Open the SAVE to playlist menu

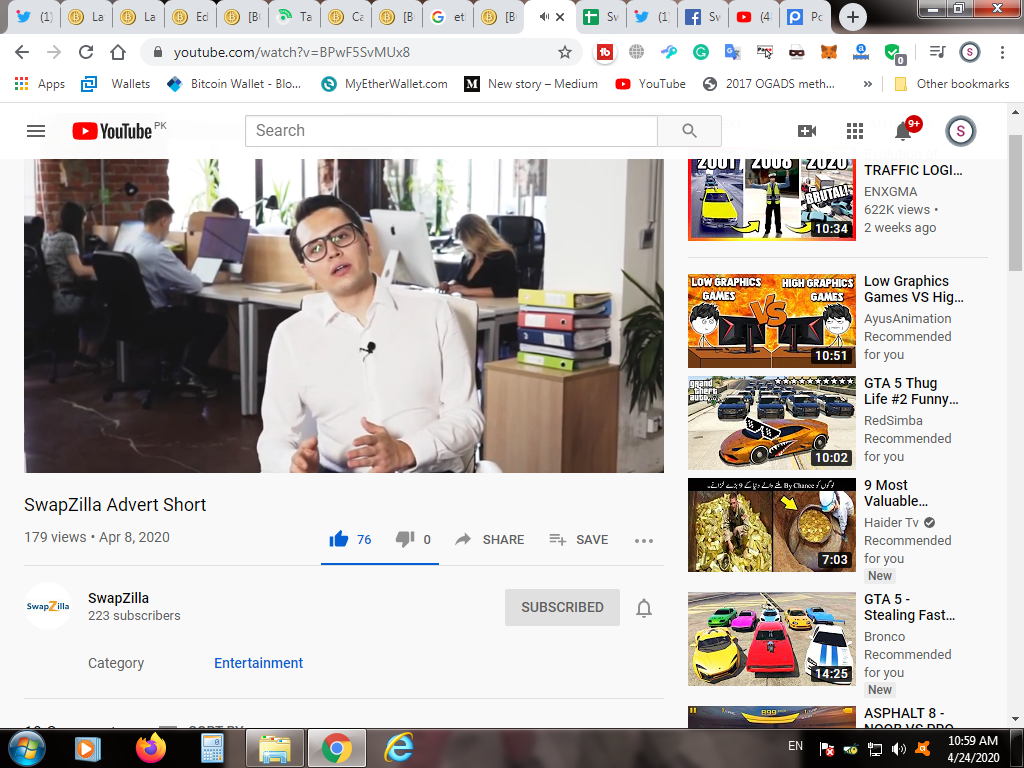click(579, 539)
